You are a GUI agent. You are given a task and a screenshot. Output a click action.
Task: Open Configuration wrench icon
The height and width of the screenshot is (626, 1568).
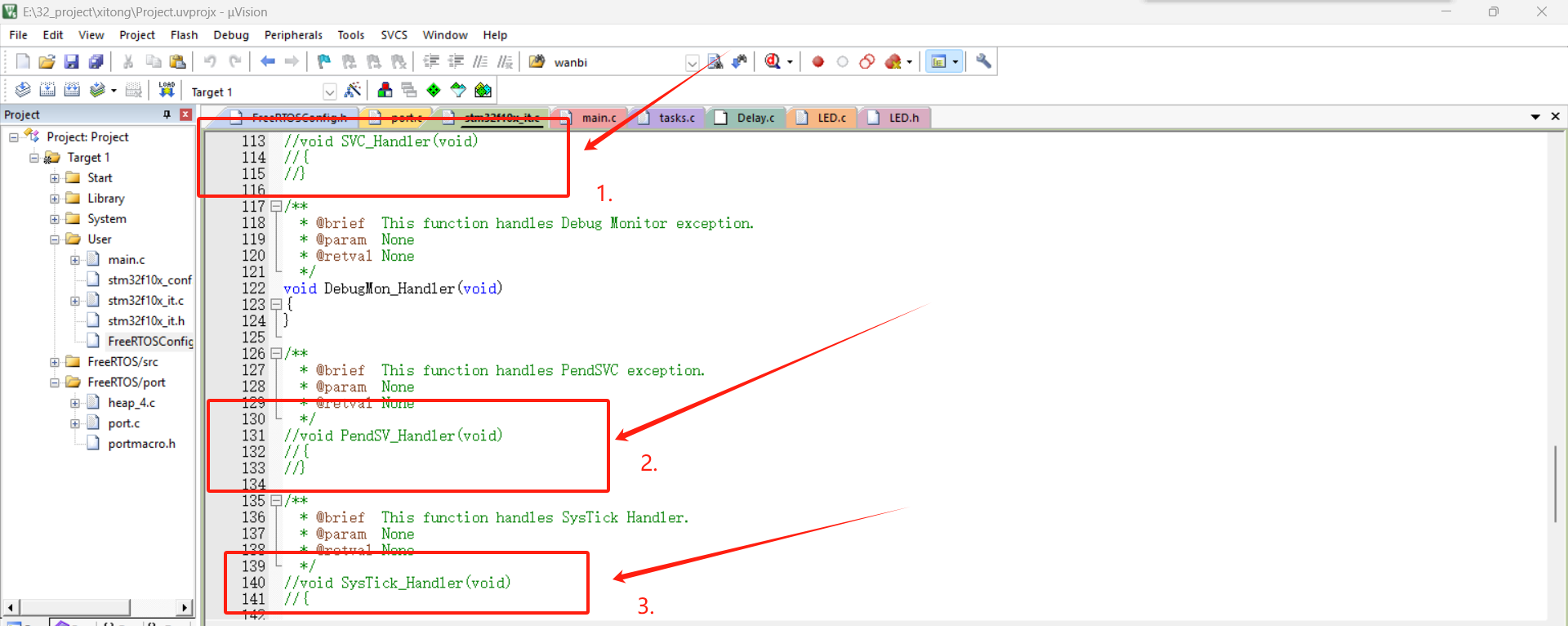tap(983, 61)
